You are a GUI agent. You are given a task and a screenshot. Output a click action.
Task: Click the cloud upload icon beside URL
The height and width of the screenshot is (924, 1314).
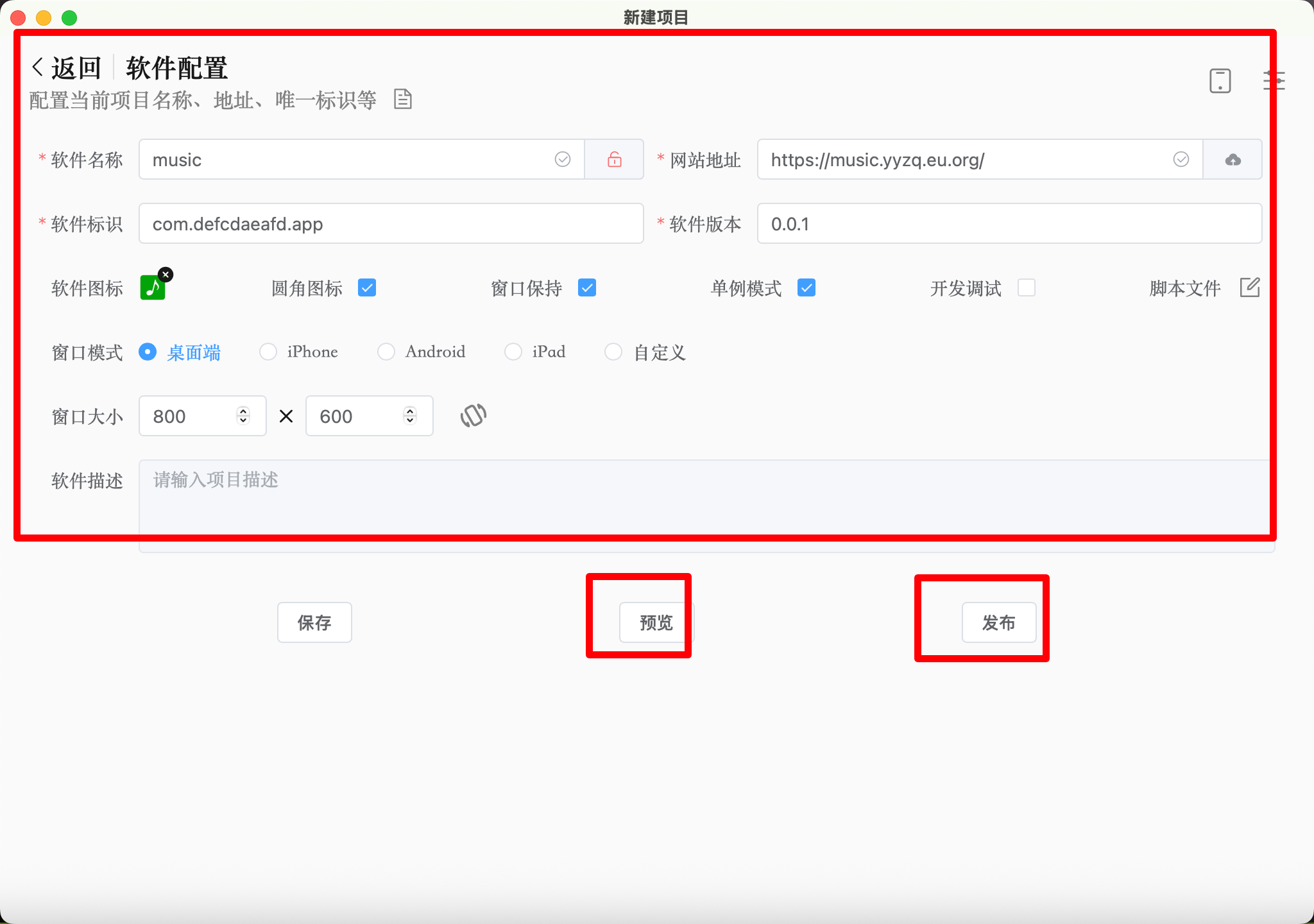coord(1233,159)
